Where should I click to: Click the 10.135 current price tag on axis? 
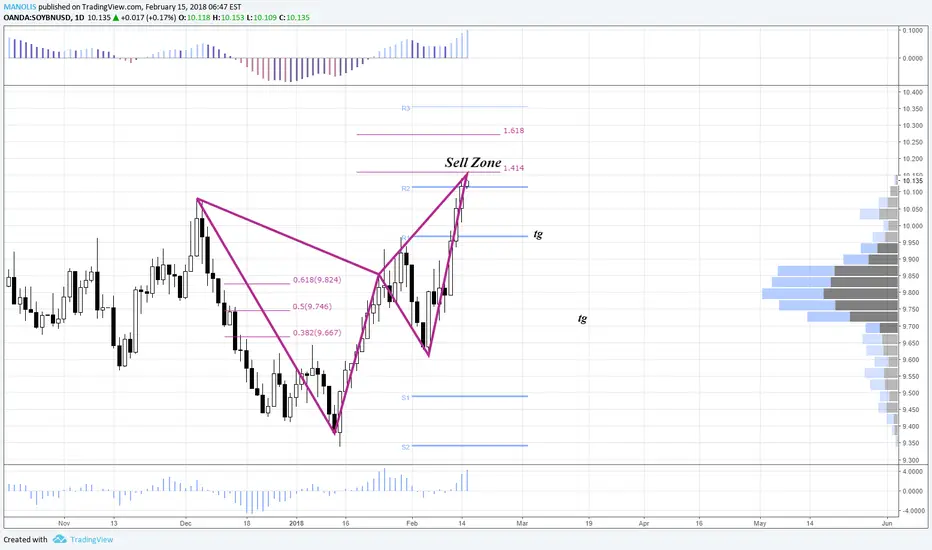[x=912, y=181]
